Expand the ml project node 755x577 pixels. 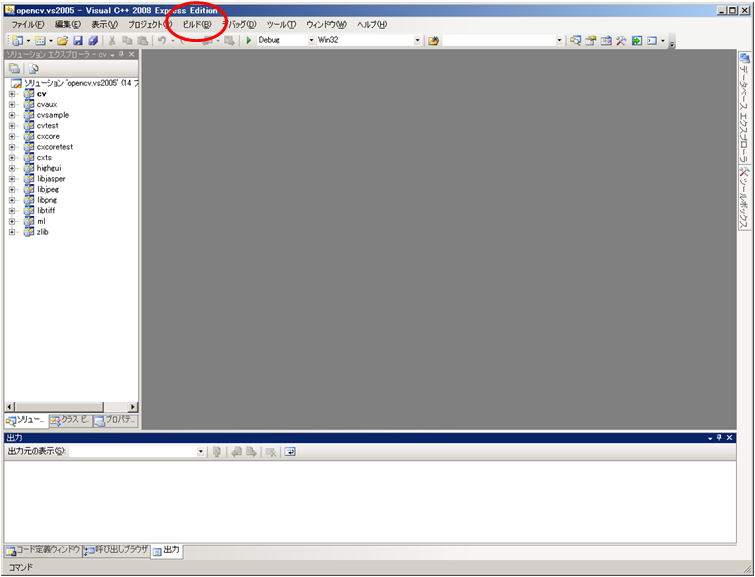(x=12, y=221)
